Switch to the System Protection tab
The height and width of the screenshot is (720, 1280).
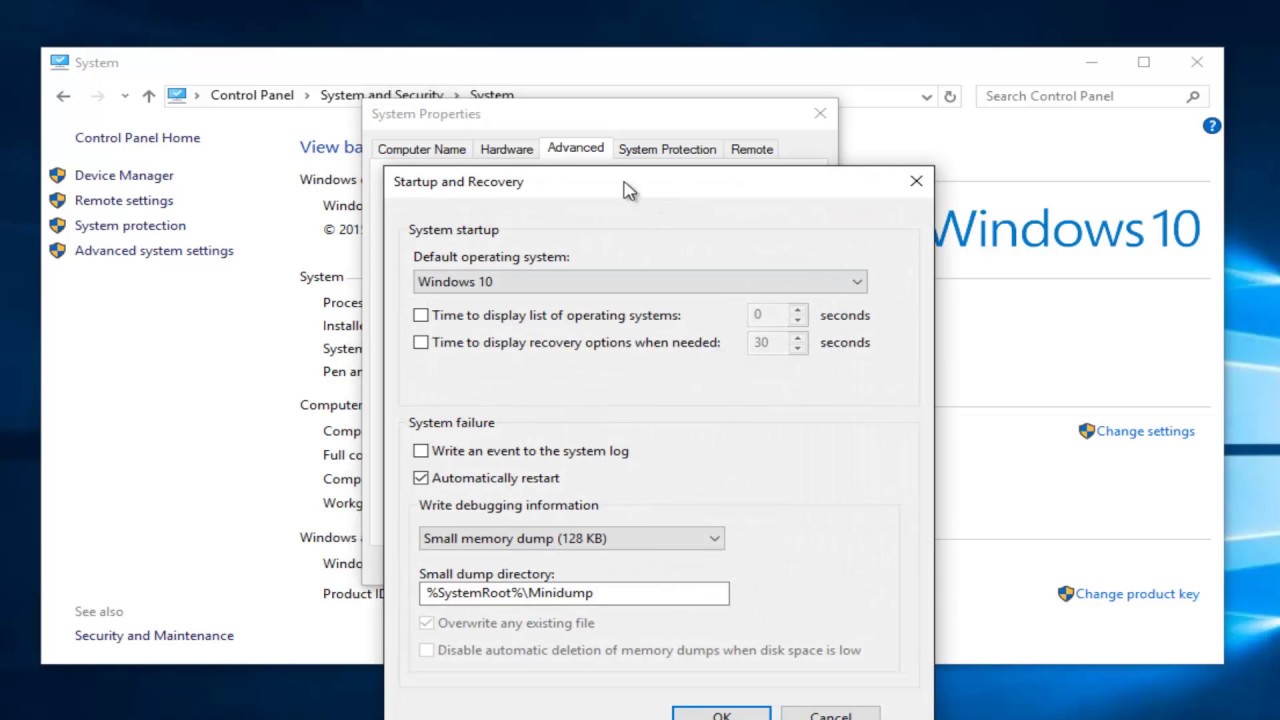click(x=667, y=149)
